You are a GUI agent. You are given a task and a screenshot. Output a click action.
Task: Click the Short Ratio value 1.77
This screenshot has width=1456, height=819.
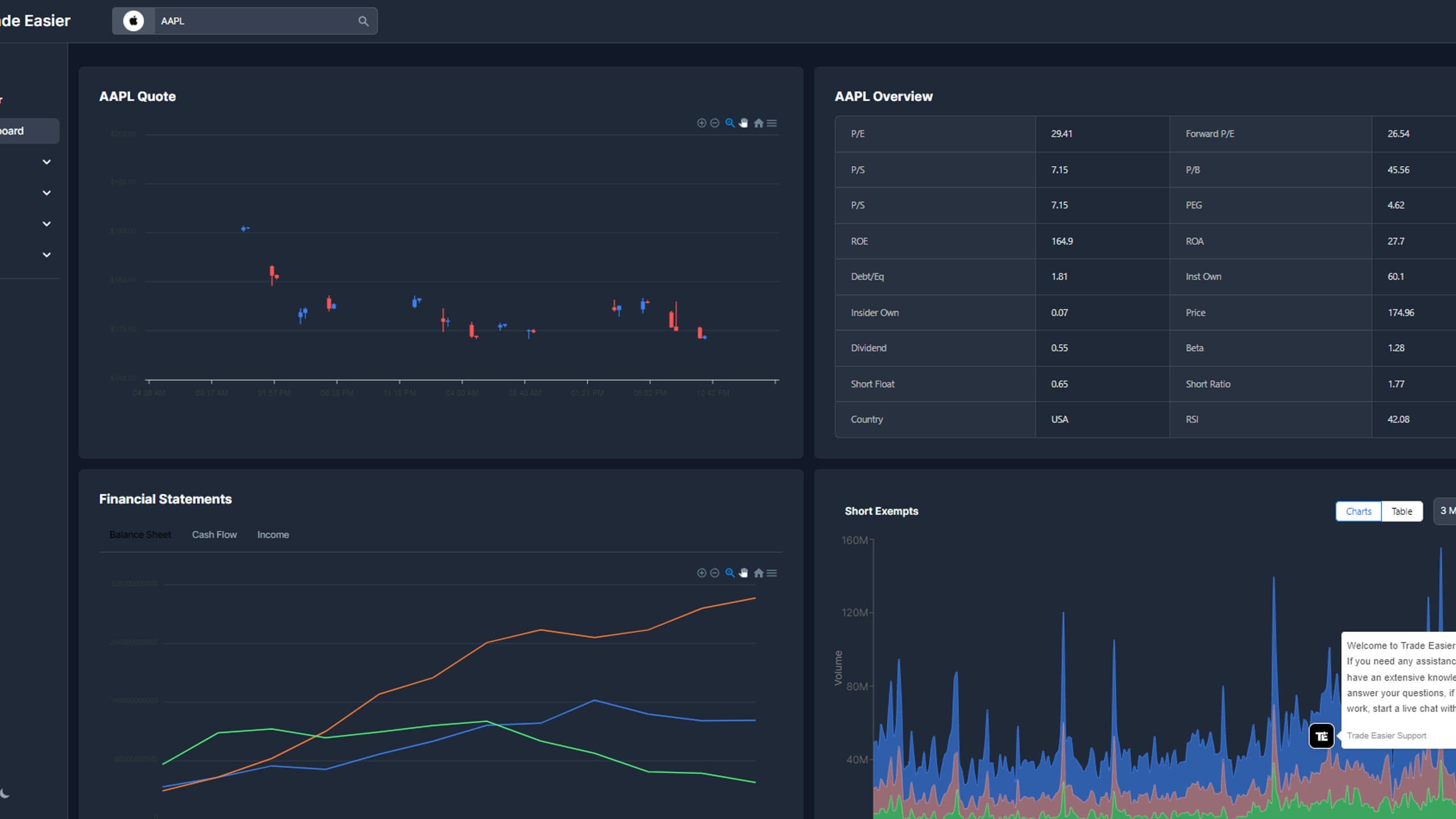(x=1396, y=384)
